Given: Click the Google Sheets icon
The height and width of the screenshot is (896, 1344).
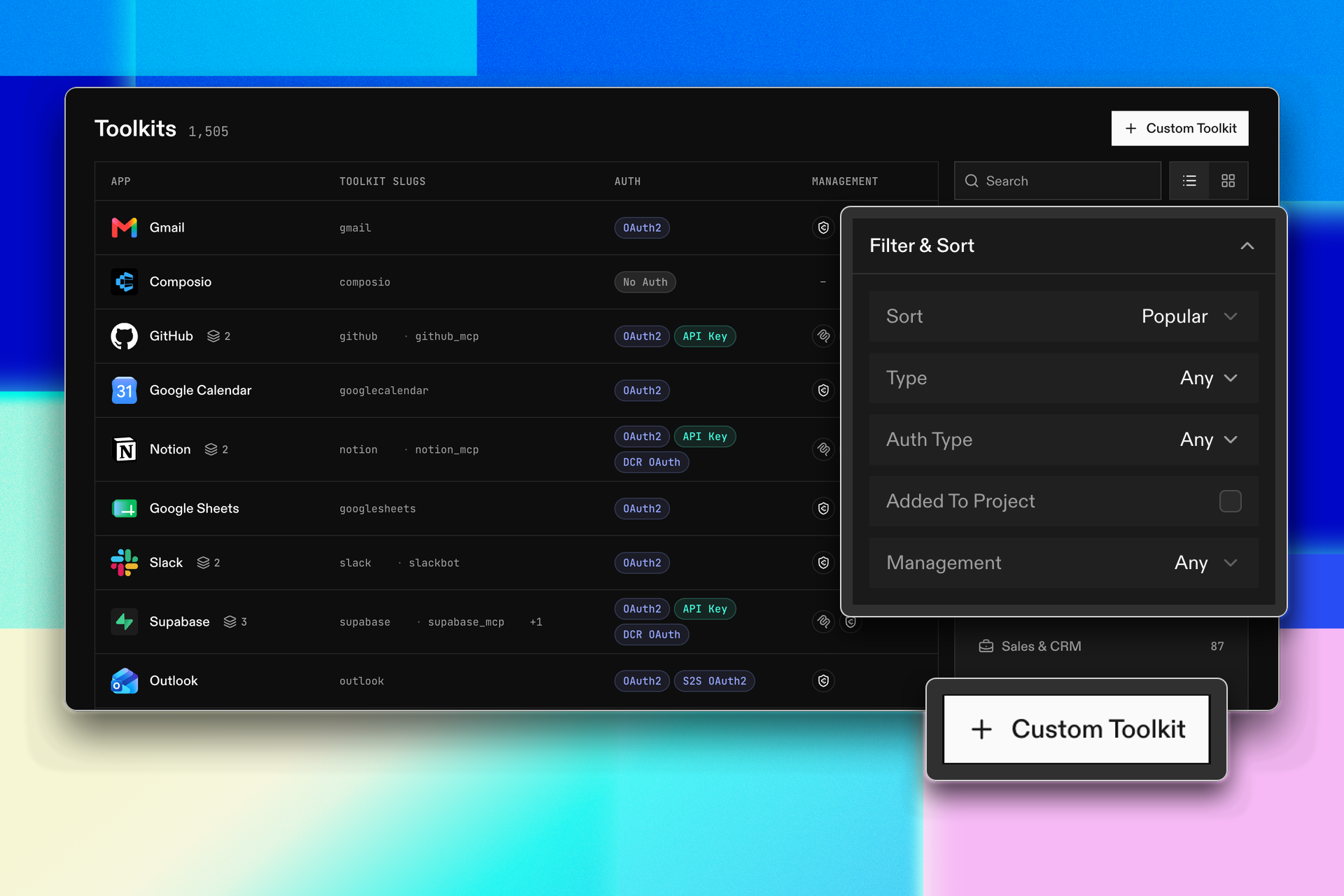Looking at the screenshot, I should point(125,508).
